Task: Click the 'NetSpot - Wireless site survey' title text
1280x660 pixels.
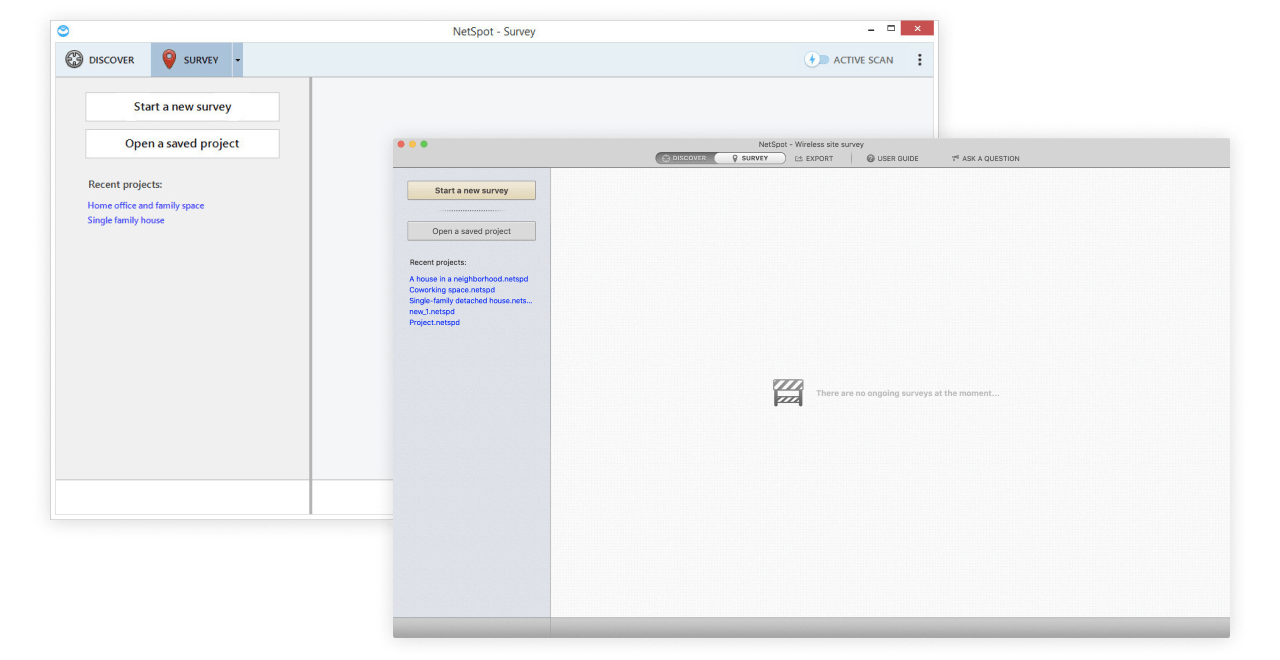Action: pyautogui.click(x=811, y=144)
